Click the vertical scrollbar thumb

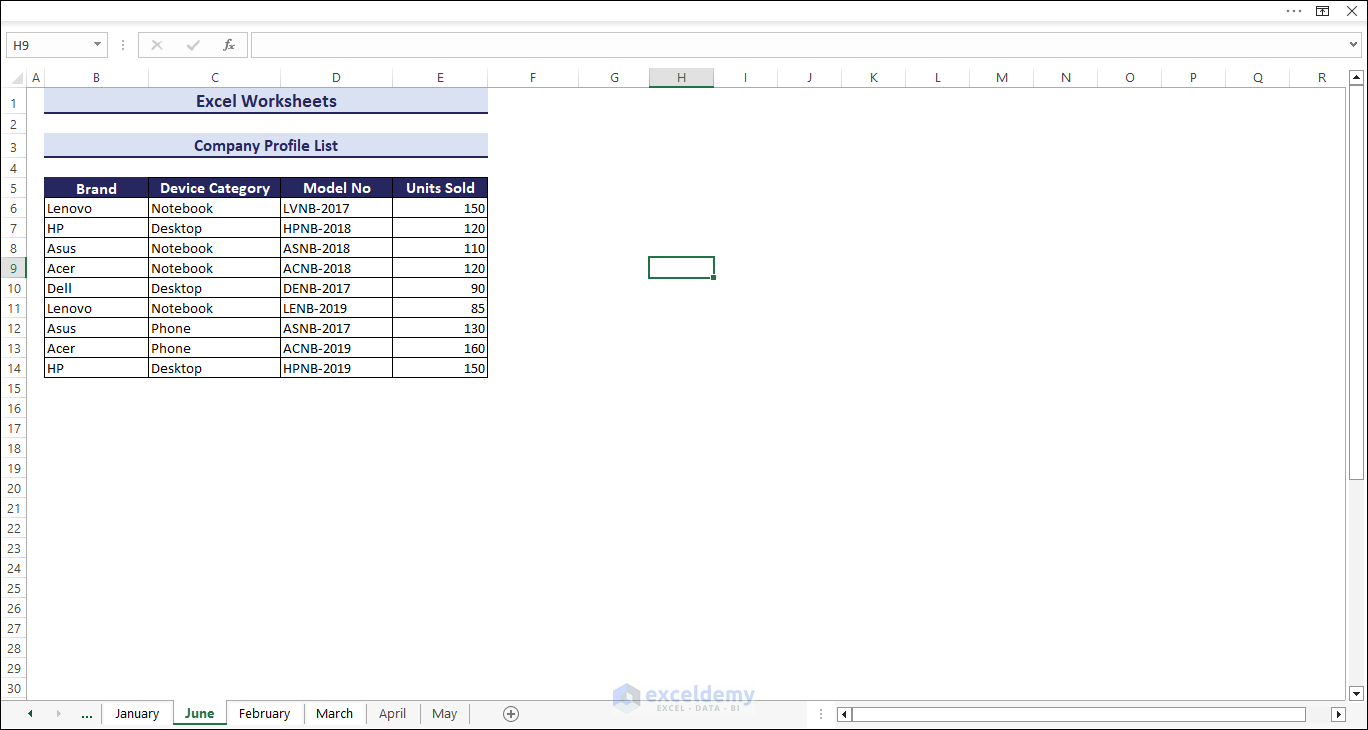tap(1357, 282)
